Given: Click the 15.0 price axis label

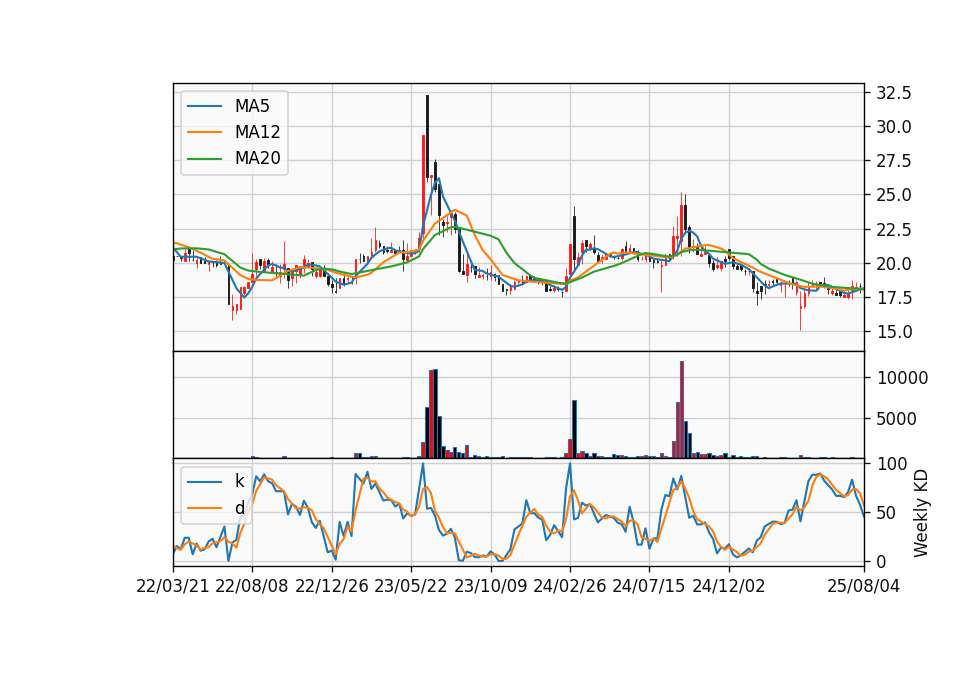Looking at the screenshot, I should [894, 332].
